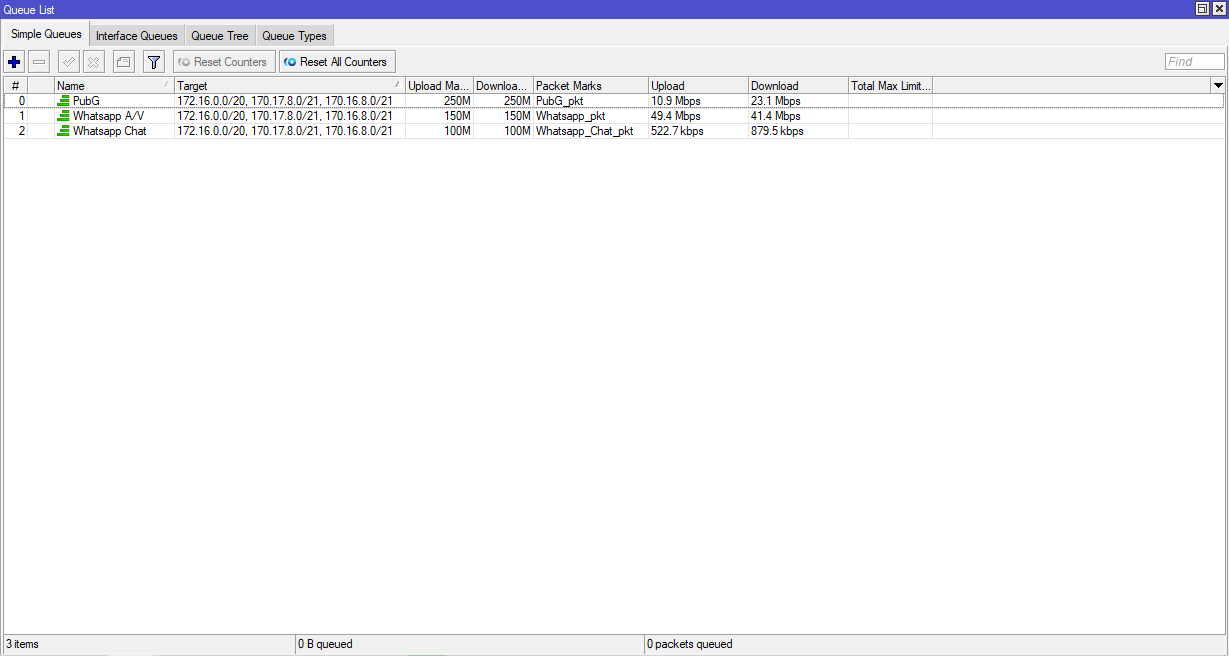Click the 23.1 Mbps download value
This screenshot has height=656, width=1229.
[776, 101]
